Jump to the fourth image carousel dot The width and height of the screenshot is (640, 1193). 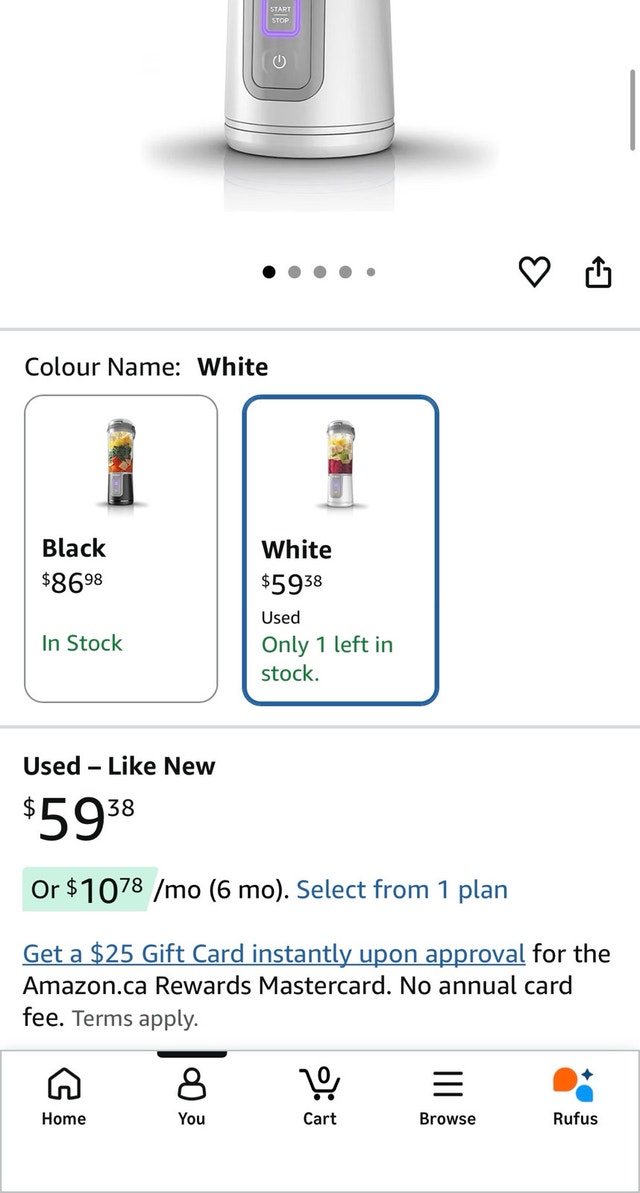(x=345, y=272)
